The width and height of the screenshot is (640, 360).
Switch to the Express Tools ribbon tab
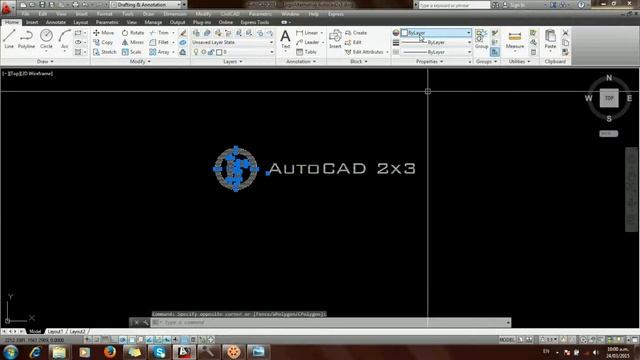254,22
